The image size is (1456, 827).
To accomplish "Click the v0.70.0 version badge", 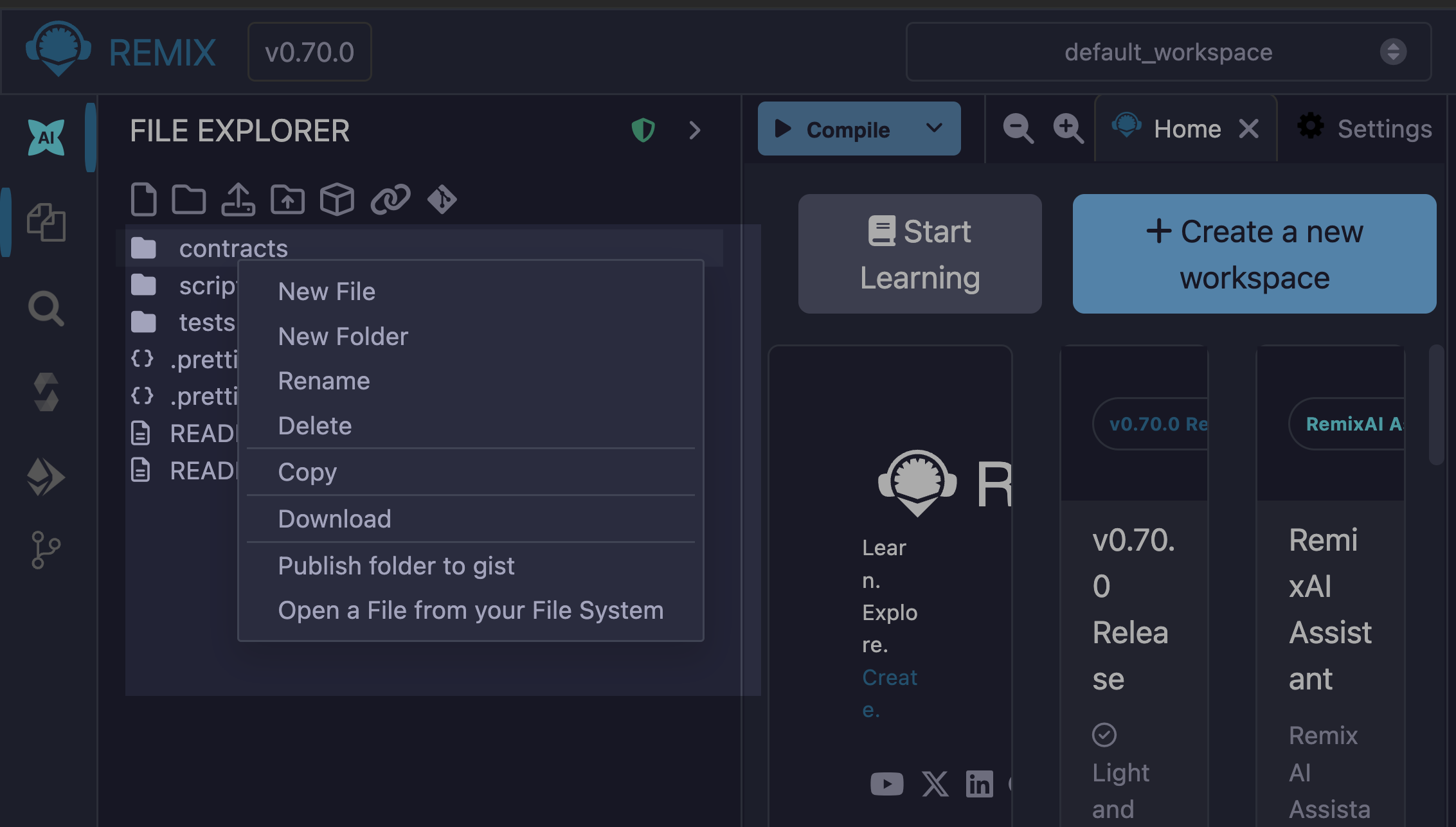I will [x=310, y=52].
